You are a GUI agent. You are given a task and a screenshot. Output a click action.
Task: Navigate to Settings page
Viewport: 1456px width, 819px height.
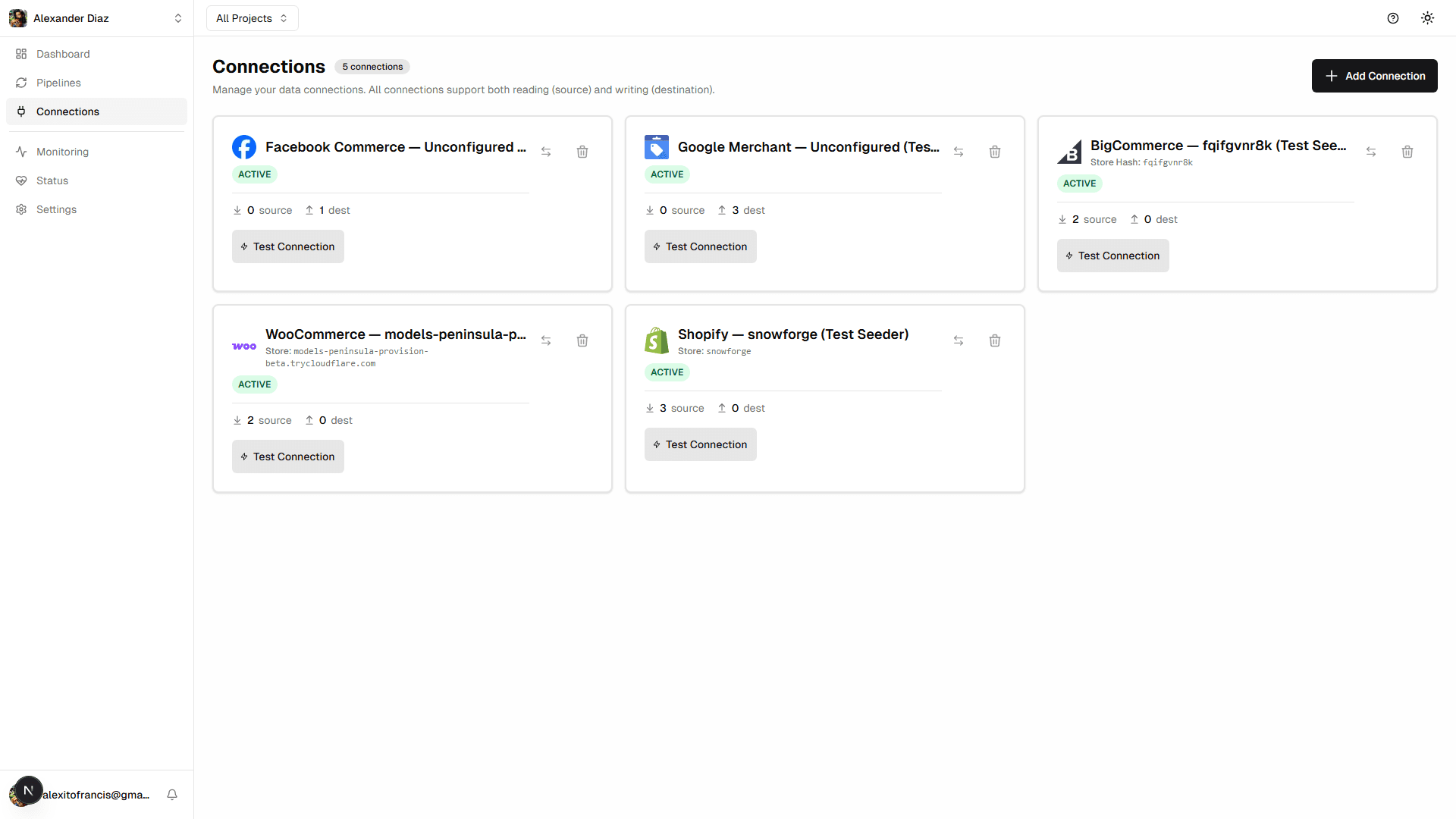click(56, 209)
